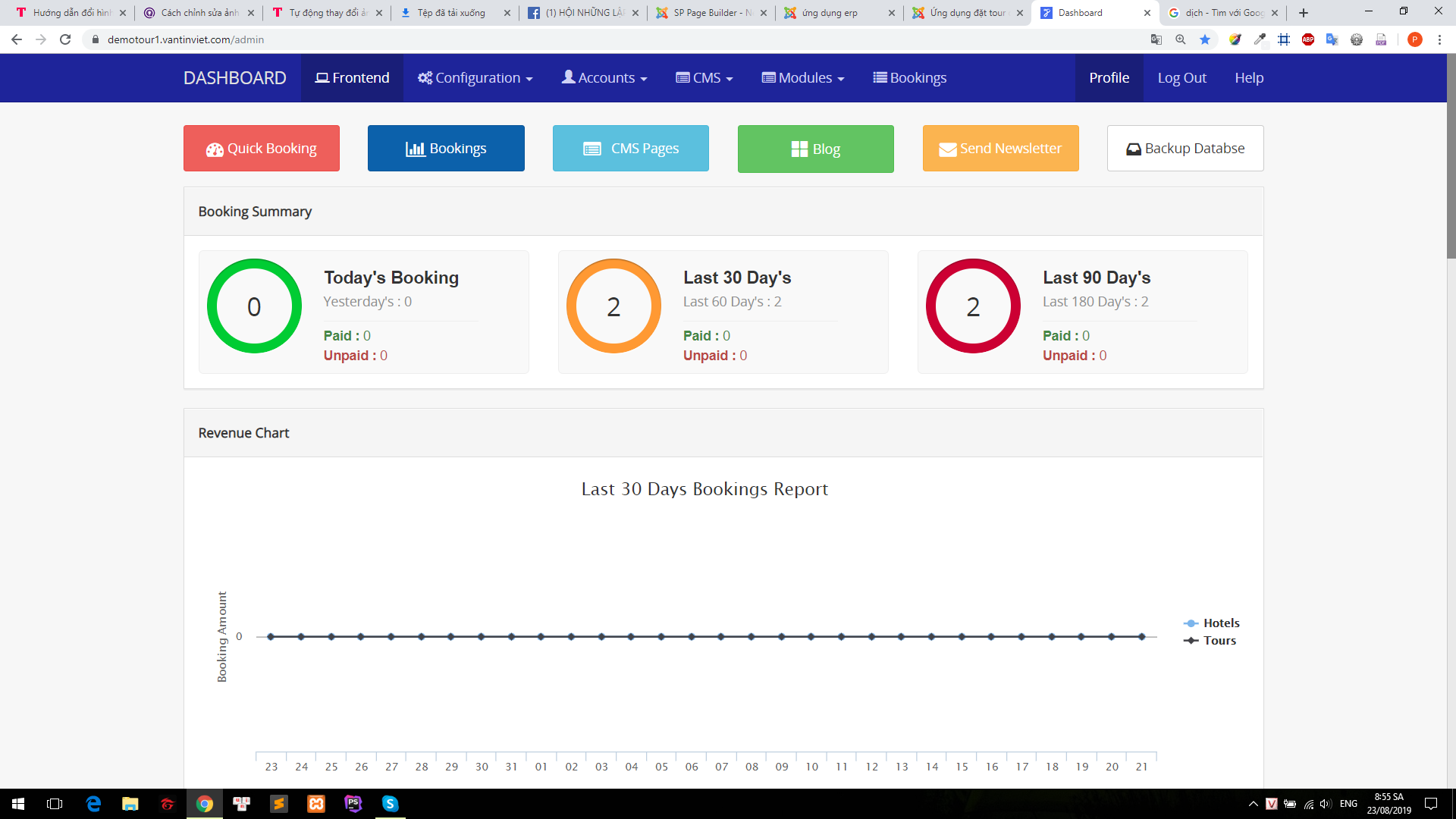Toggle Tours series in chart legend
The width and height of the screenshot is (1456, 819).
pyautogui.click(x=1210, y=641)
